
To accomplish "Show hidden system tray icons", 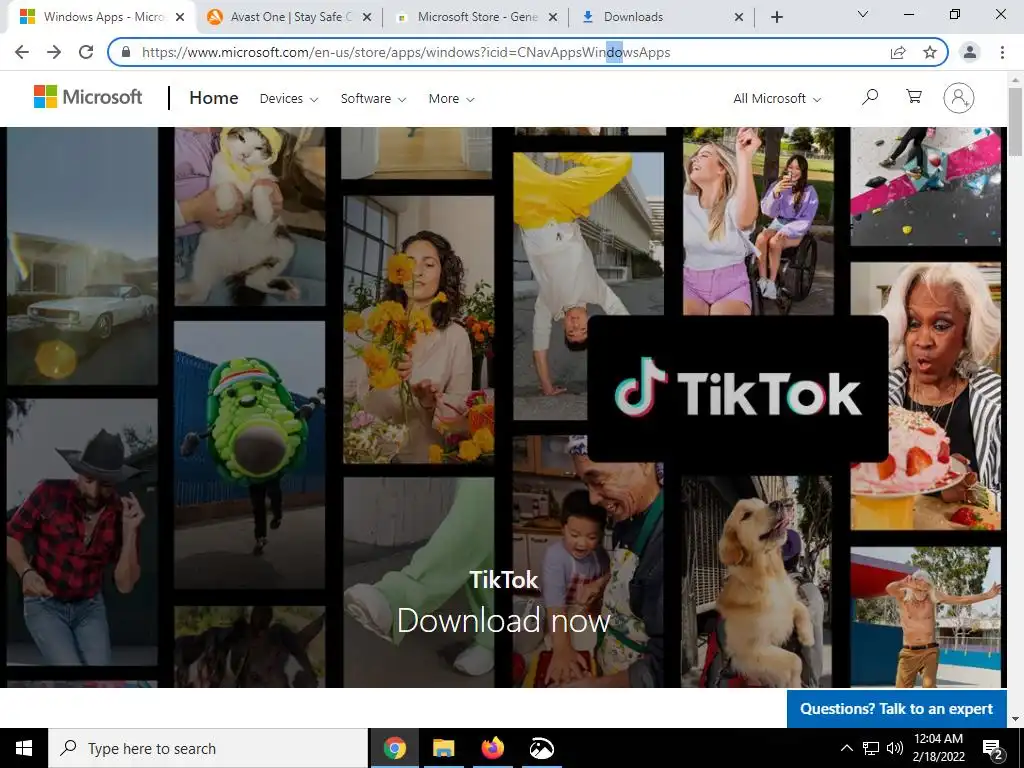I will (x=846, y=748).
